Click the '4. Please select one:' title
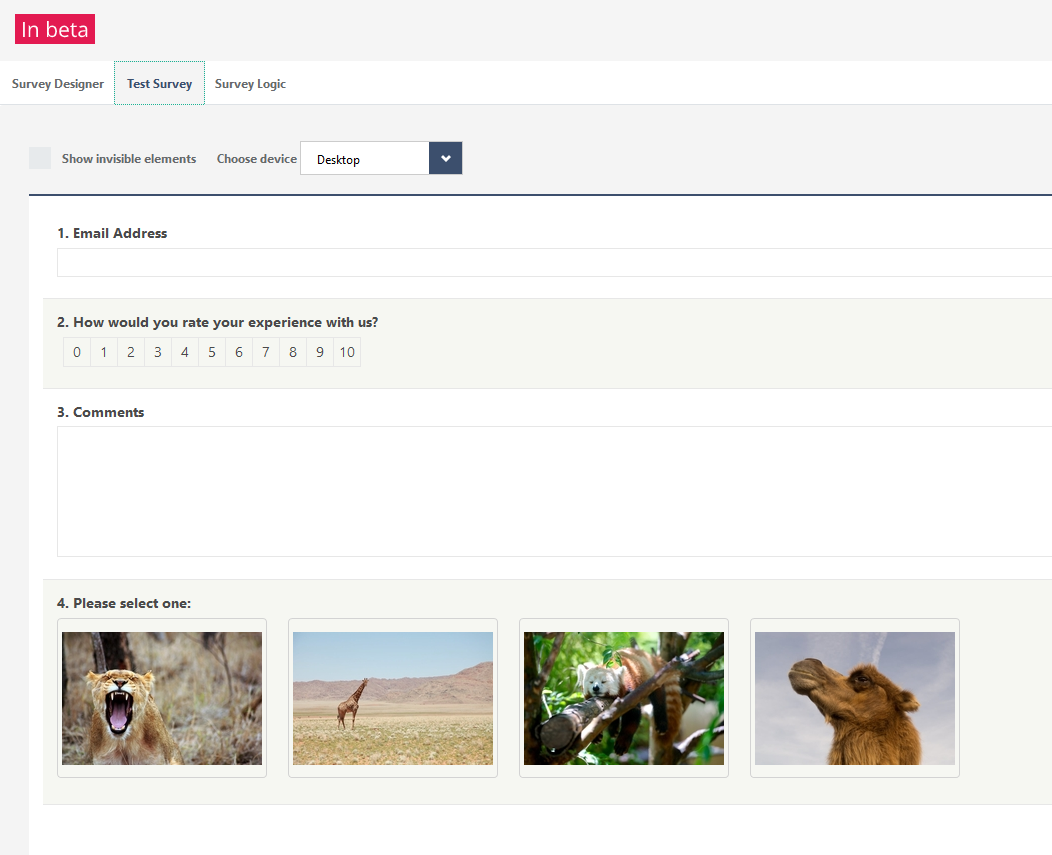 pos(124,603)
